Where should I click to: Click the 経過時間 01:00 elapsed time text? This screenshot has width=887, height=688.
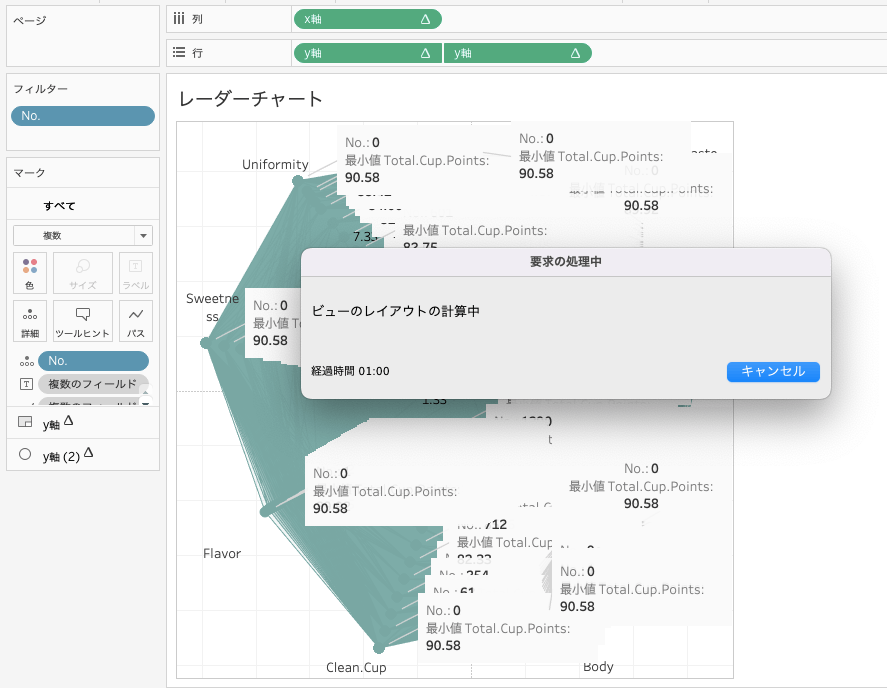tap(350, 371)
